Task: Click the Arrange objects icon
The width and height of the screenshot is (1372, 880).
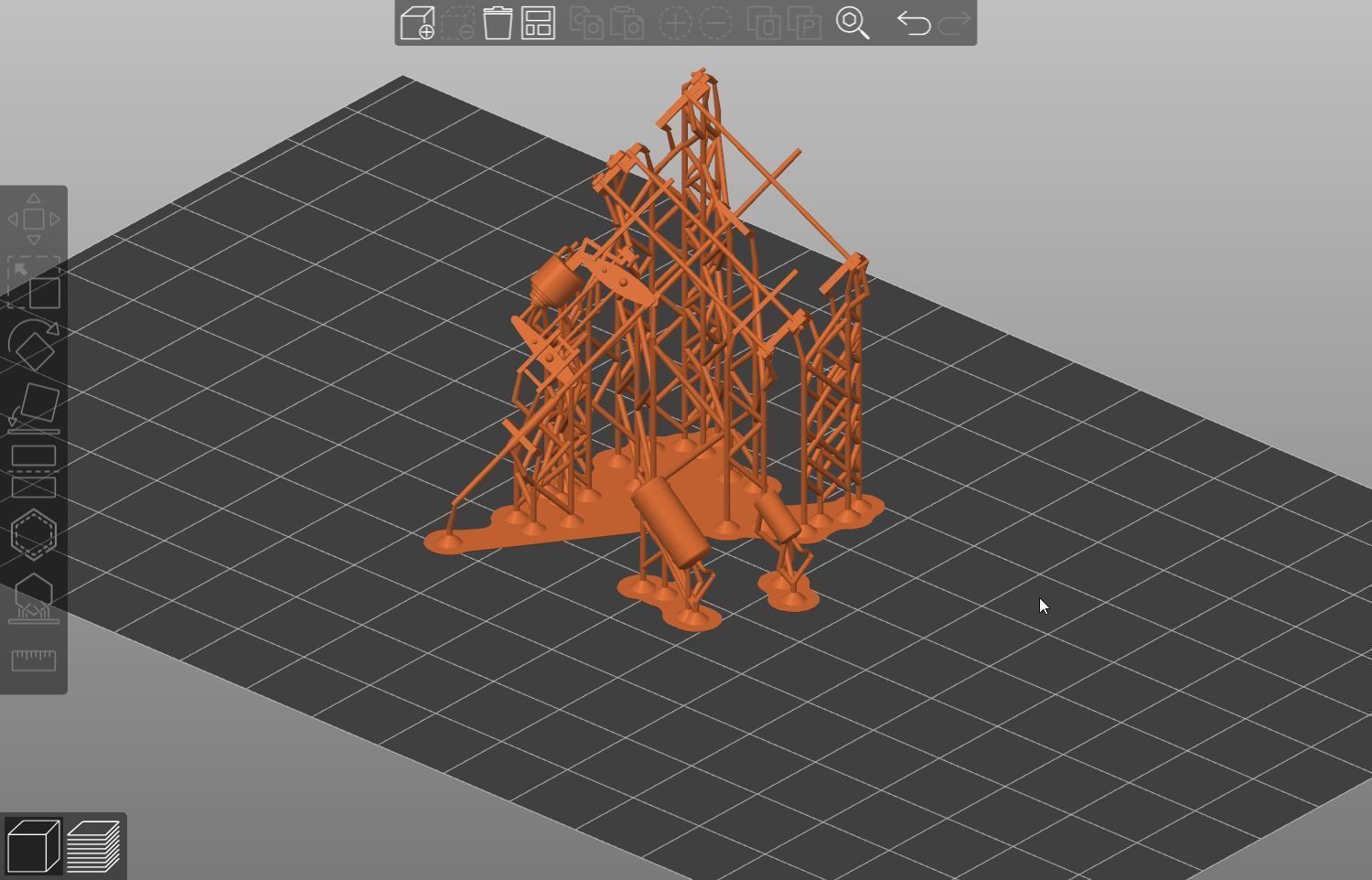Action: tap(539, 23)
